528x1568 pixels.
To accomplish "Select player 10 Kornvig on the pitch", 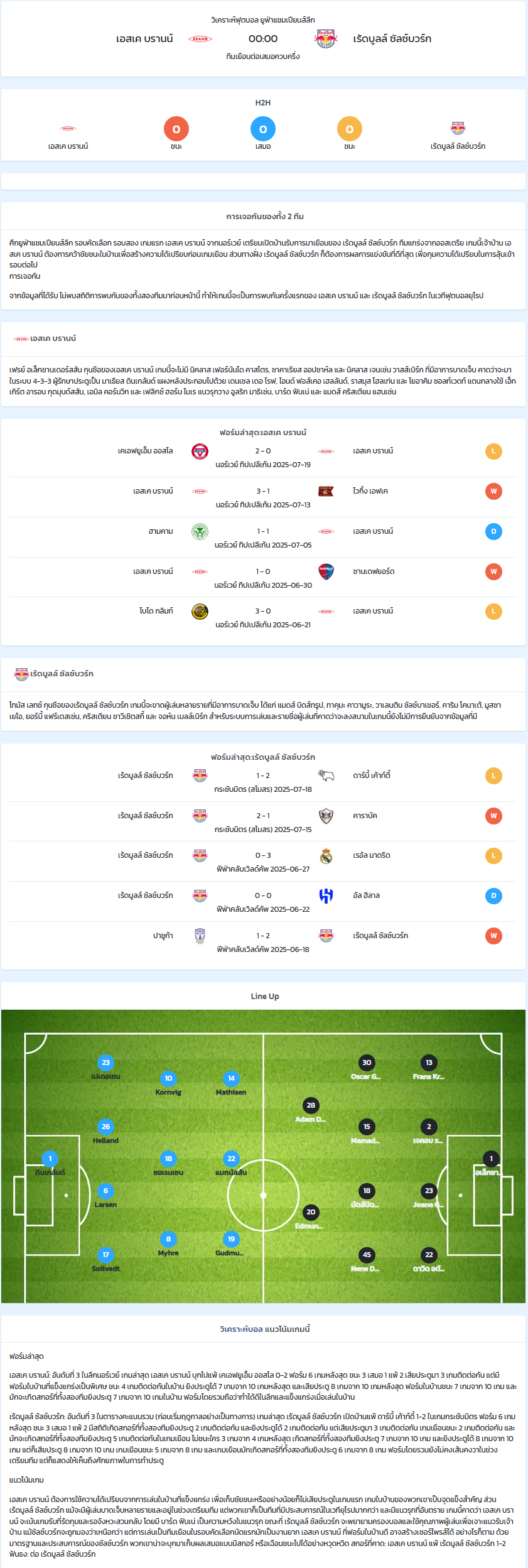I will [x=168, y=1078].
